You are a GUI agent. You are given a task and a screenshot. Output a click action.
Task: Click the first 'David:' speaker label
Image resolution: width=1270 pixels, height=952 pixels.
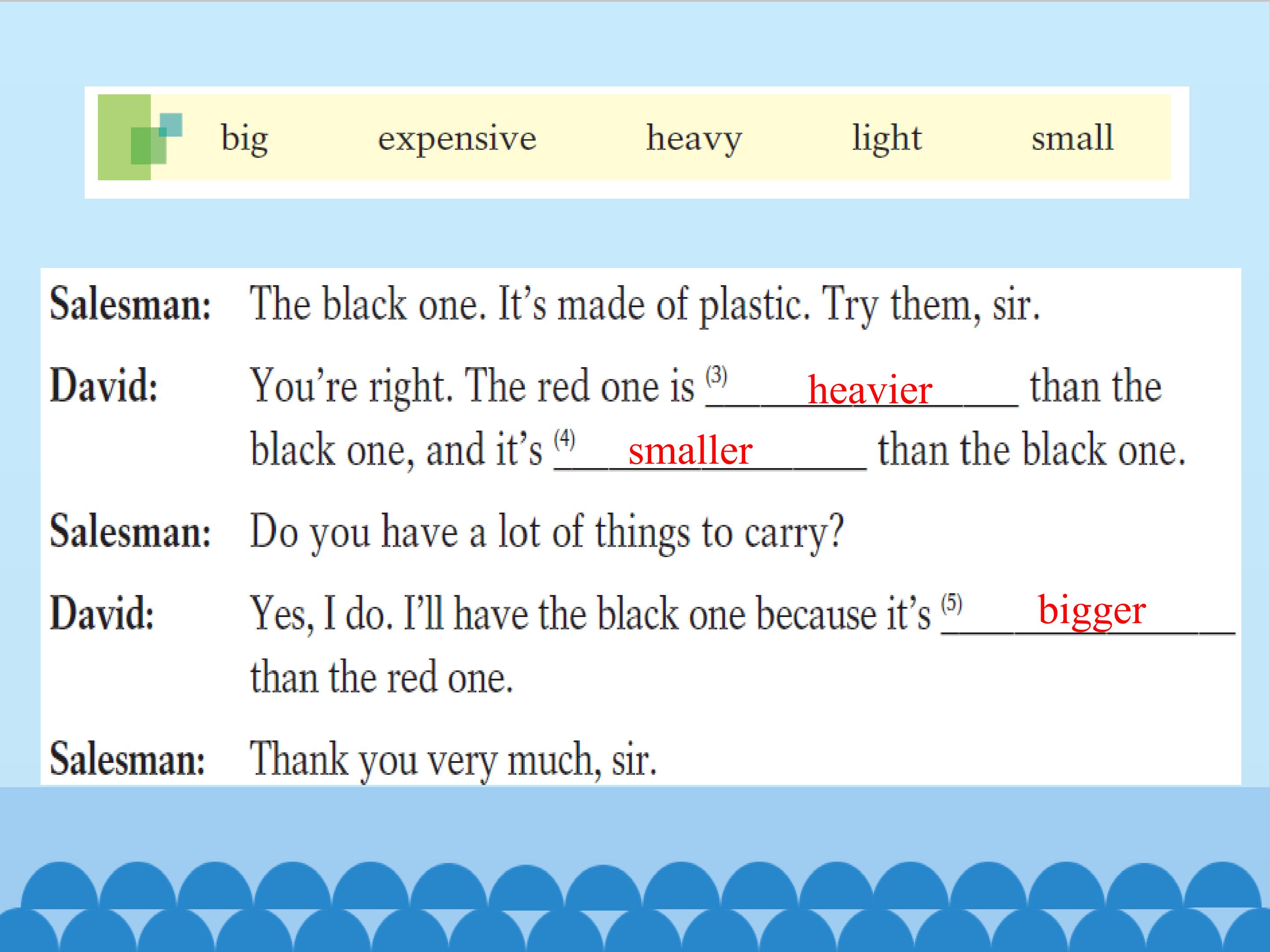coord(103,386)
